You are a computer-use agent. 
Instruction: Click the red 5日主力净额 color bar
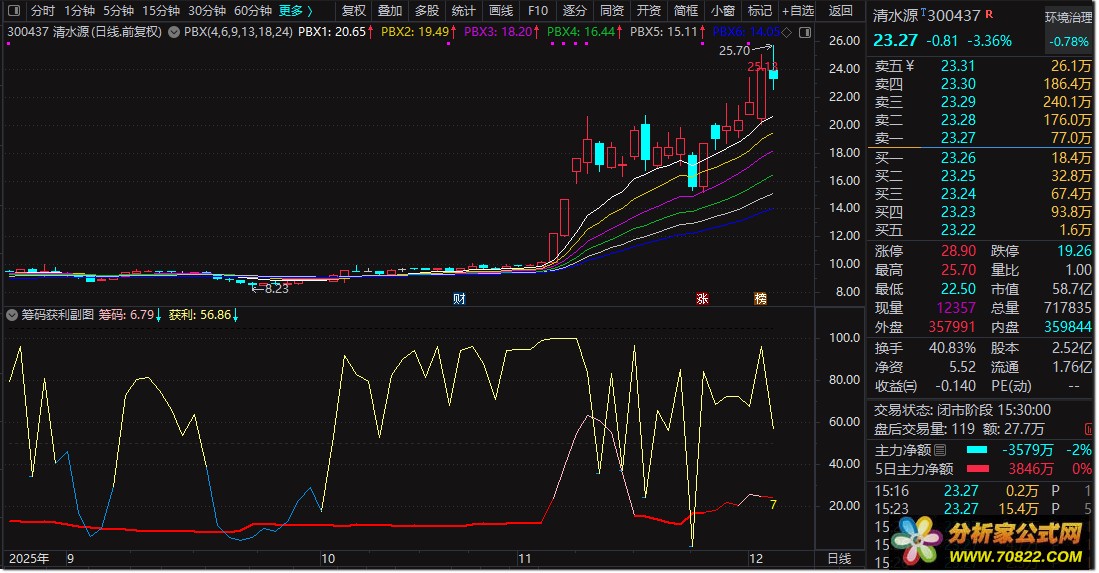pos(978,469)
